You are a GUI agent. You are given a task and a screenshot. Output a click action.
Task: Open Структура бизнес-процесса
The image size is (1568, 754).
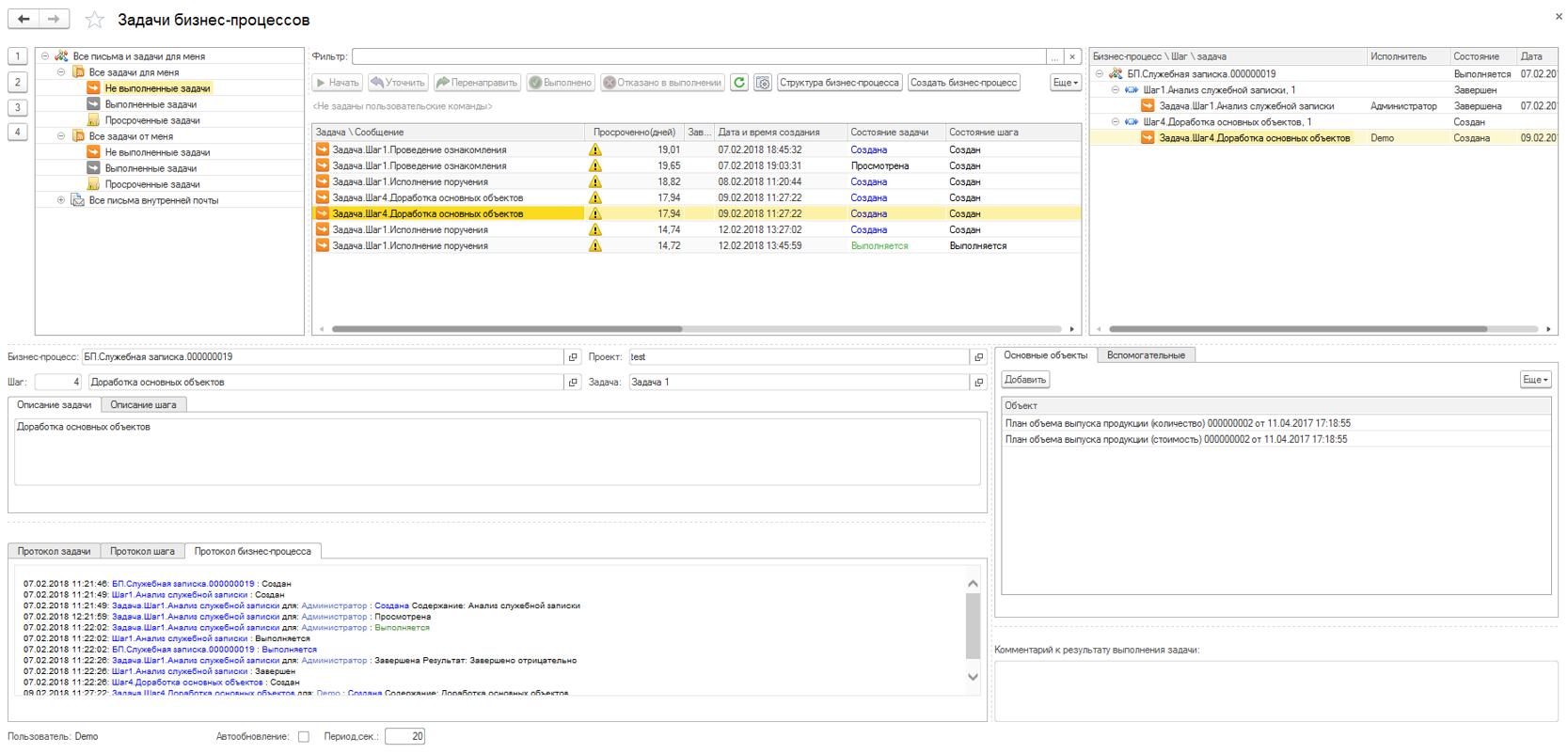(x=839, y=83)
